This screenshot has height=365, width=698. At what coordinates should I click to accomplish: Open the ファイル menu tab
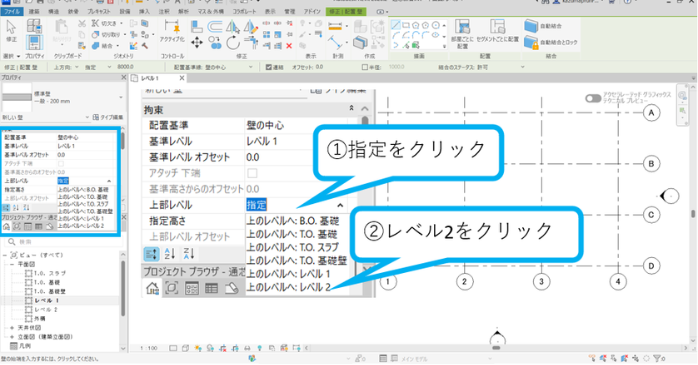click(12, 12)
